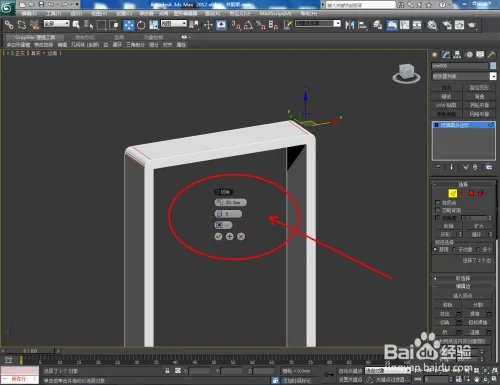Toggle the 3D Snaps icon
Screen dimensions: 500x385
coord(236,25)
